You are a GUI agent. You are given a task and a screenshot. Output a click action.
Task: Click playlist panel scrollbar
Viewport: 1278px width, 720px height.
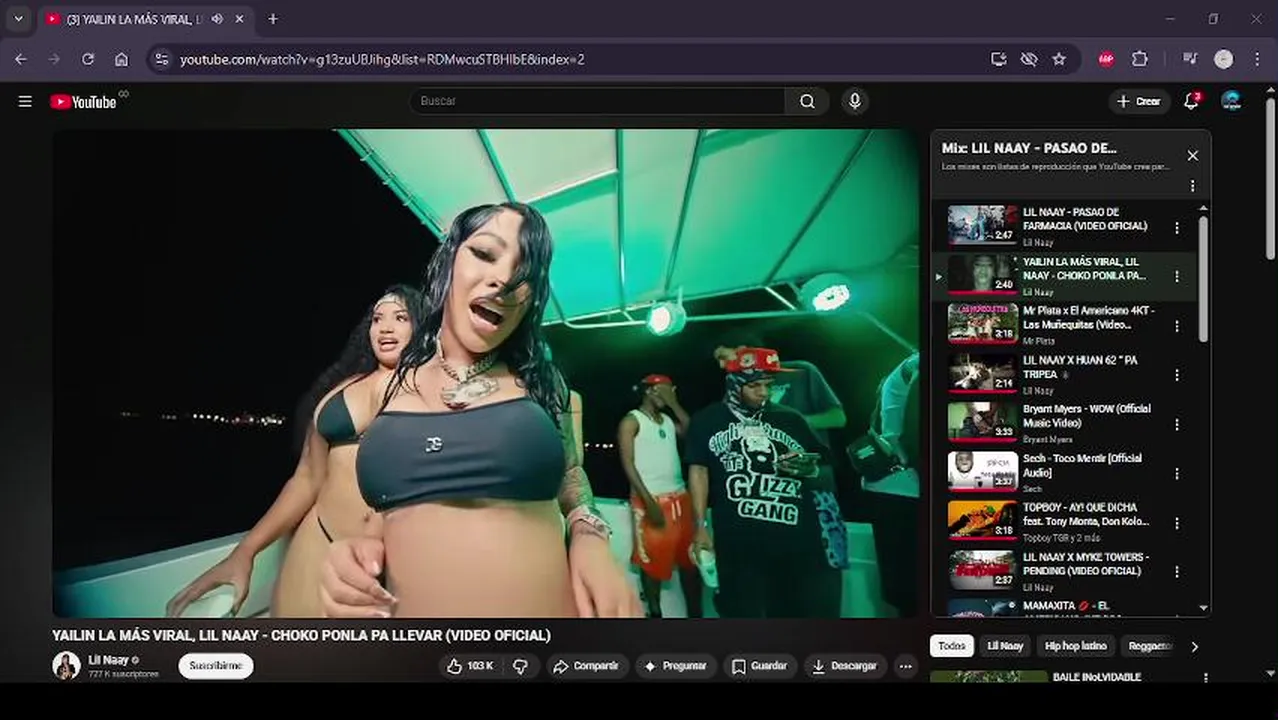coord(1203,280)
